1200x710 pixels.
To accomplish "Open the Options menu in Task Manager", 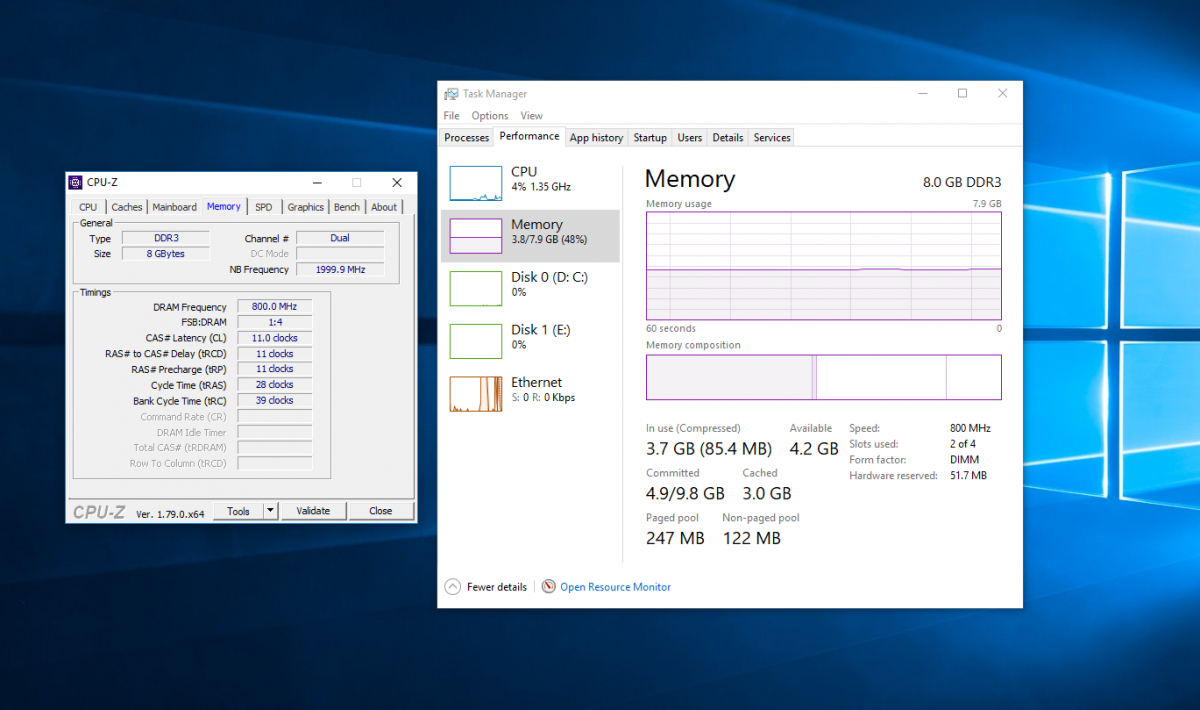I will click(x=490, y=116).
